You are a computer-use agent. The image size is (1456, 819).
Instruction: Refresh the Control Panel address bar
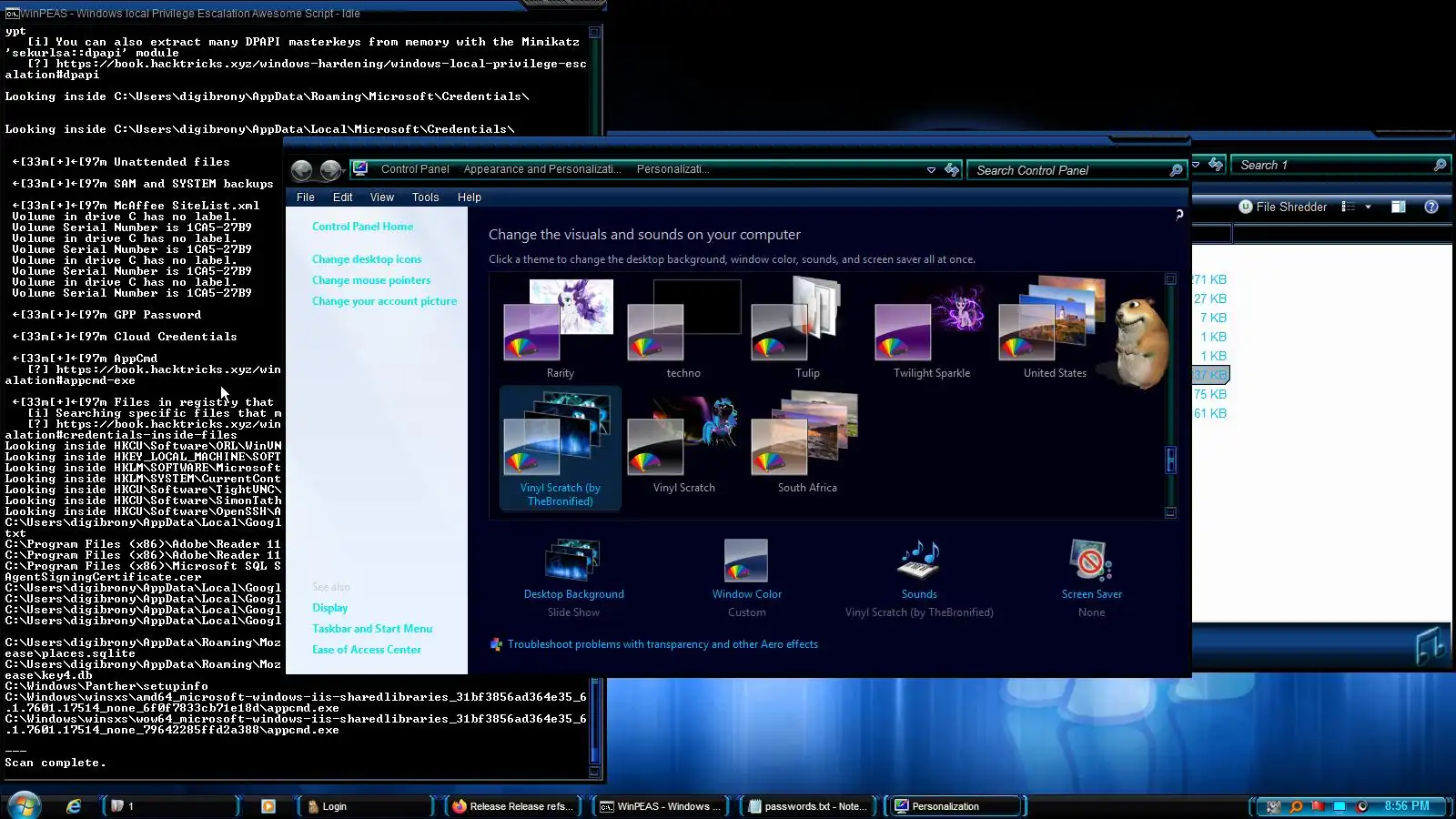pyautogui.click(x=952, y=169)
